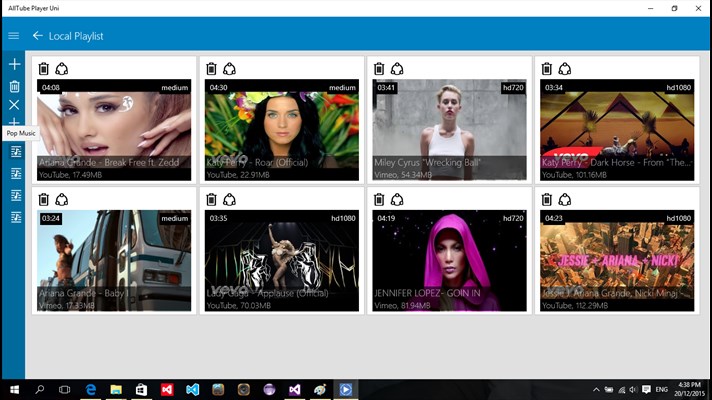Play Miley Cyrus Wrecking Ball thumbnail
The height and width of the screenshot is (400, 712).
(450, 130)
